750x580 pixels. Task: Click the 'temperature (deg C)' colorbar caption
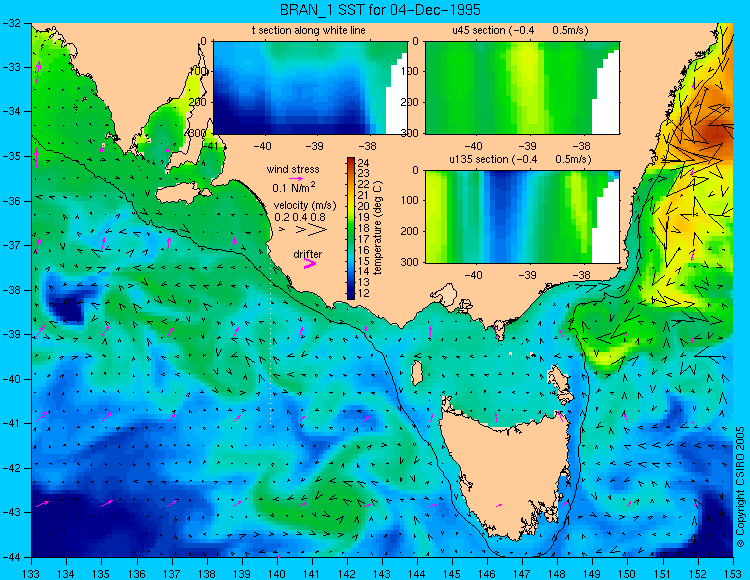tap(378, 228)
